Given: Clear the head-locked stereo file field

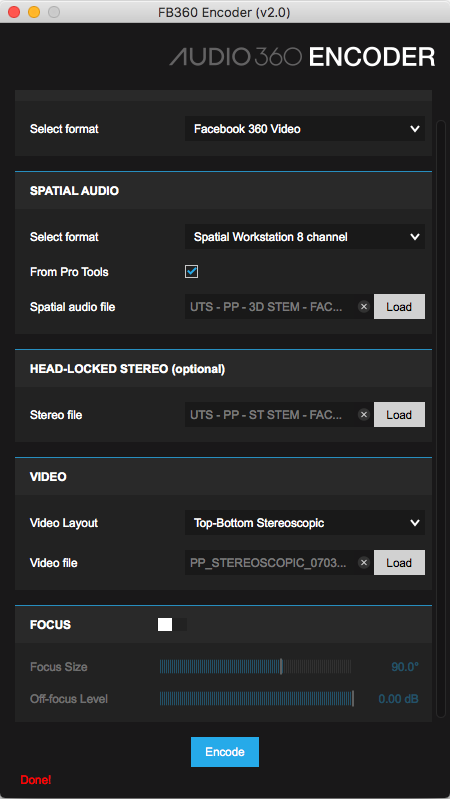Looking at the screenshot, I should [363, 415].
